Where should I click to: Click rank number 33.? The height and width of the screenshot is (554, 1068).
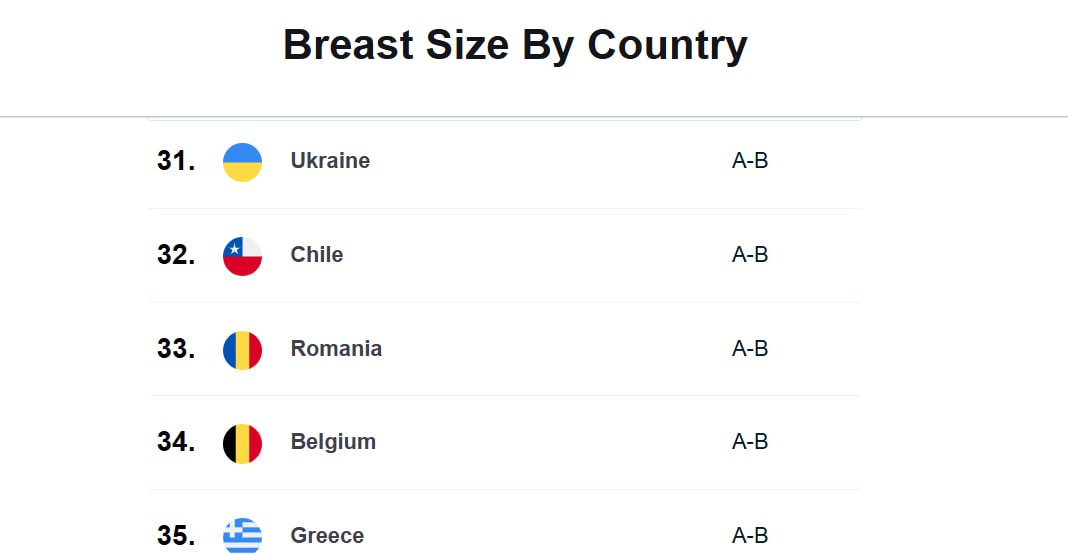tap(176, 349)
